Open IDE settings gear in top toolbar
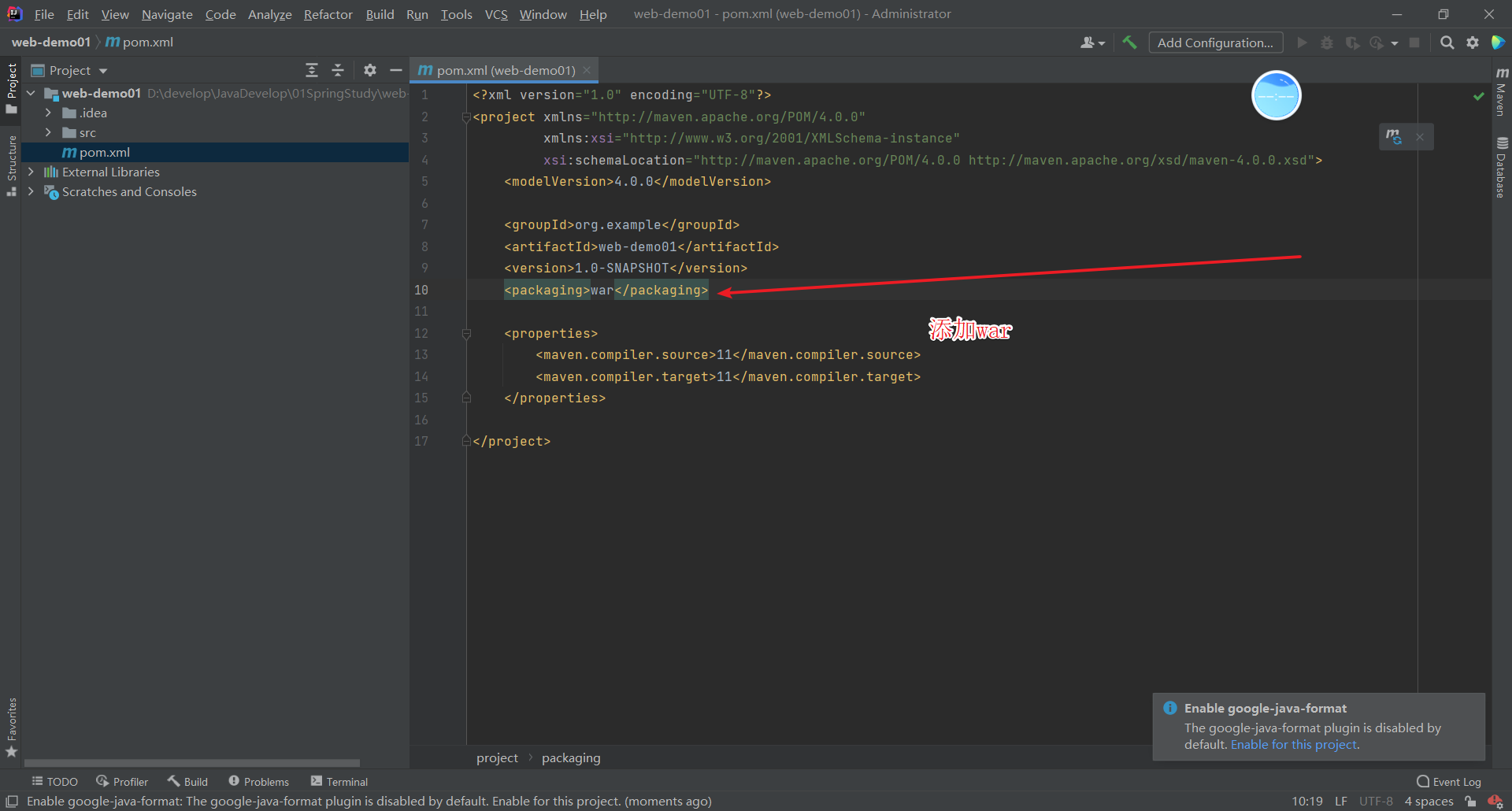The image size is (1512, 811). (x=1473, y=43)
